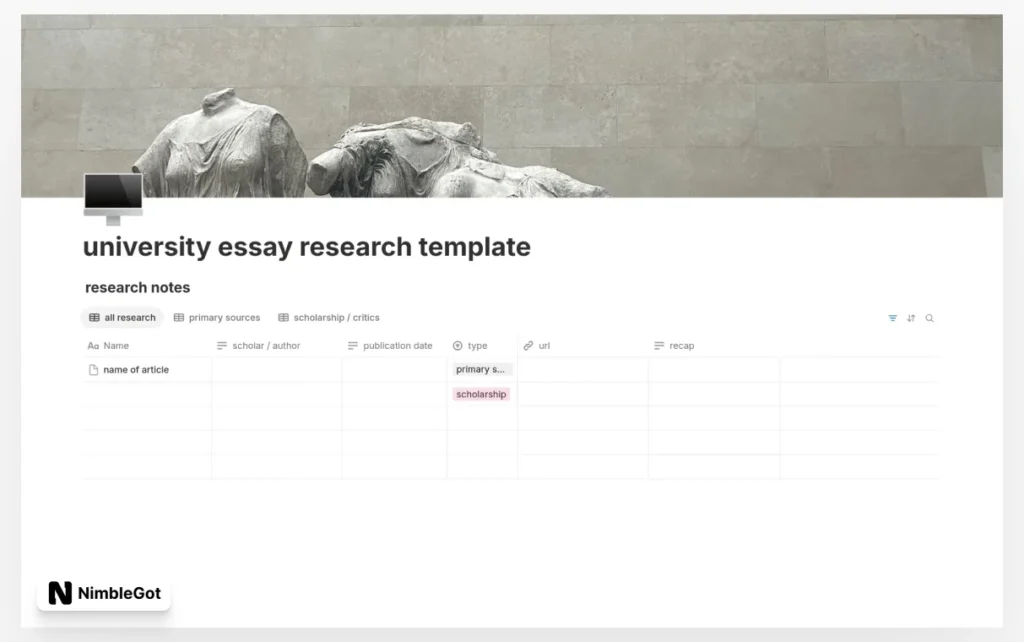
Task: Click the 'primary s...' type tag
Action: tap(482, 370)
